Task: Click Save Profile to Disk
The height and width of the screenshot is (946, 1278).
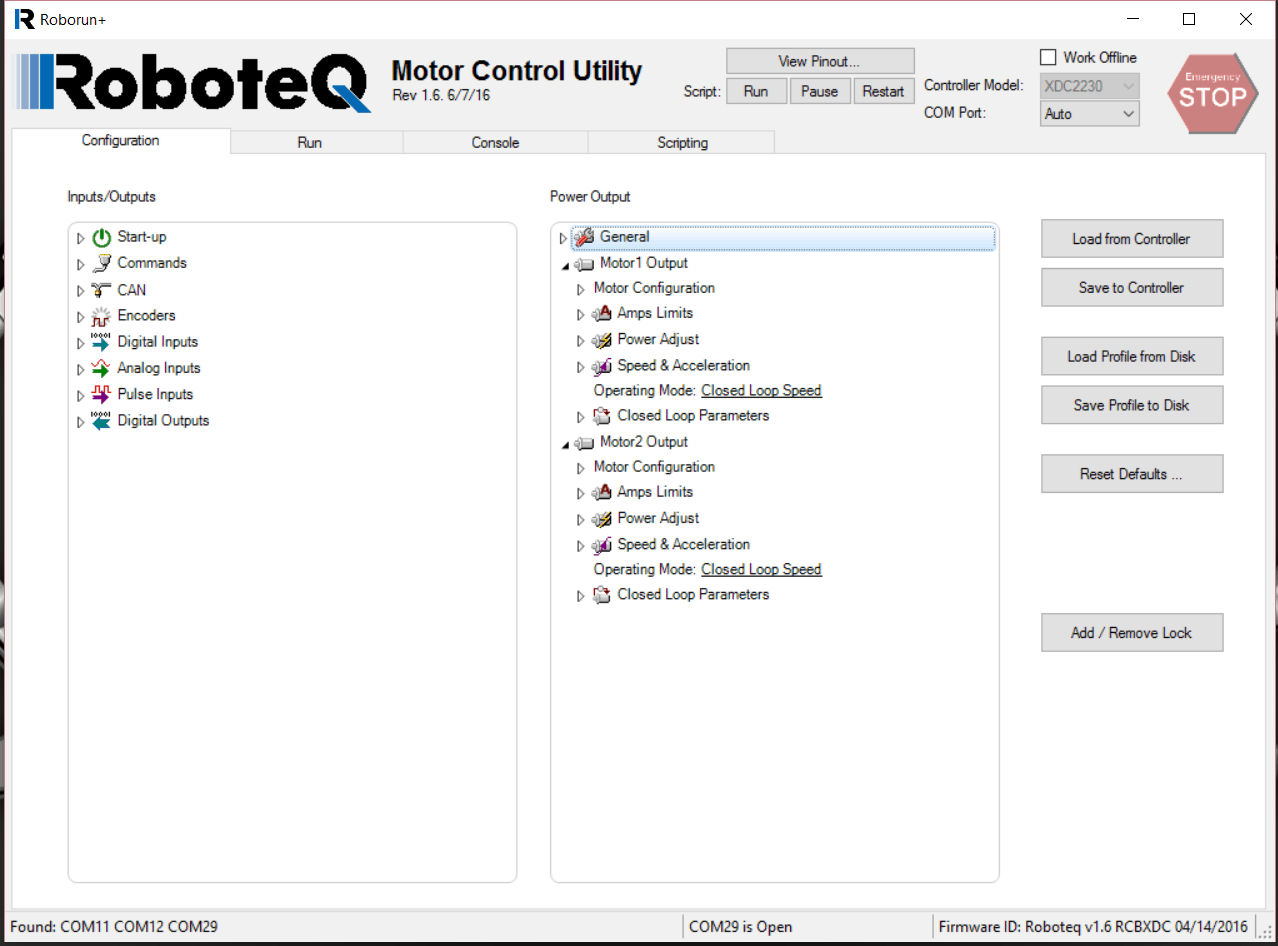Action: [x=1132, y=405]
